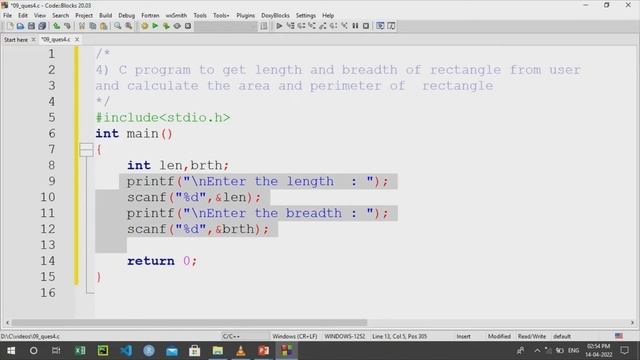Image resolution: width=640 pixels, height=360 pixels.
Task: Click the Save all files icon
Action: 42,26
